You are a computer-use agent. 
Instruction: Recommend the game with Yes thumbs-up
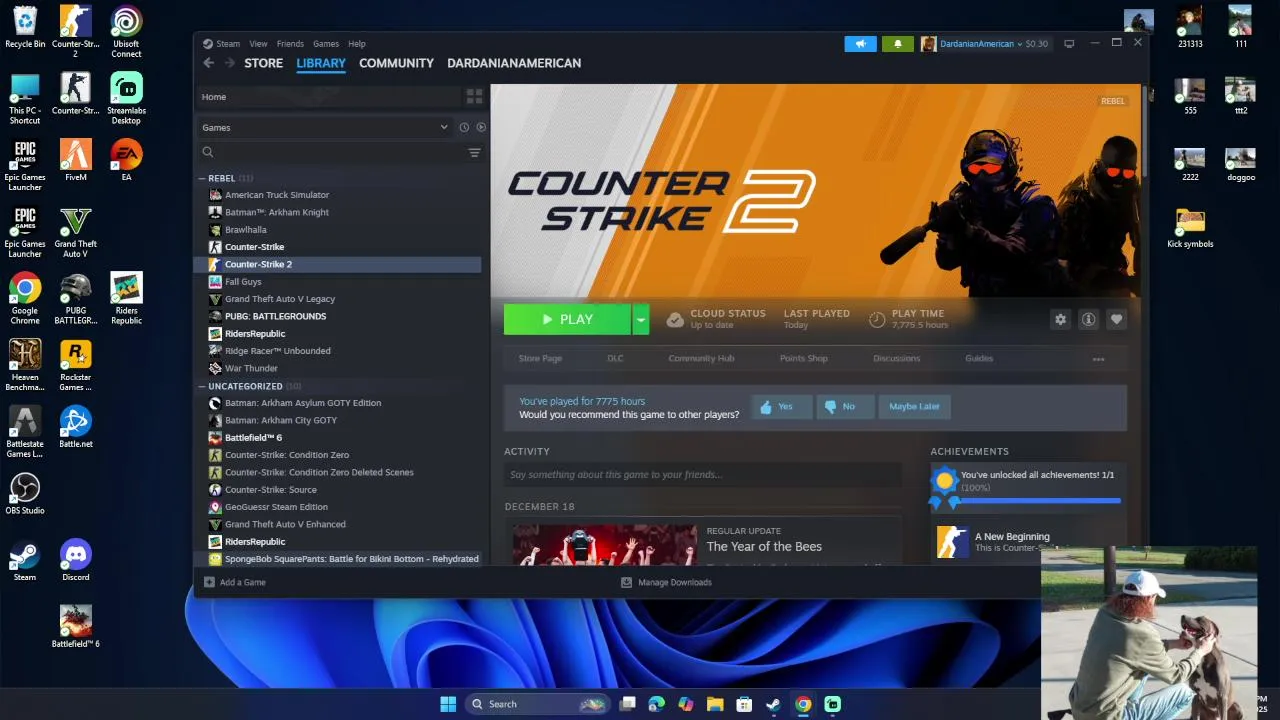click(781, 406)
